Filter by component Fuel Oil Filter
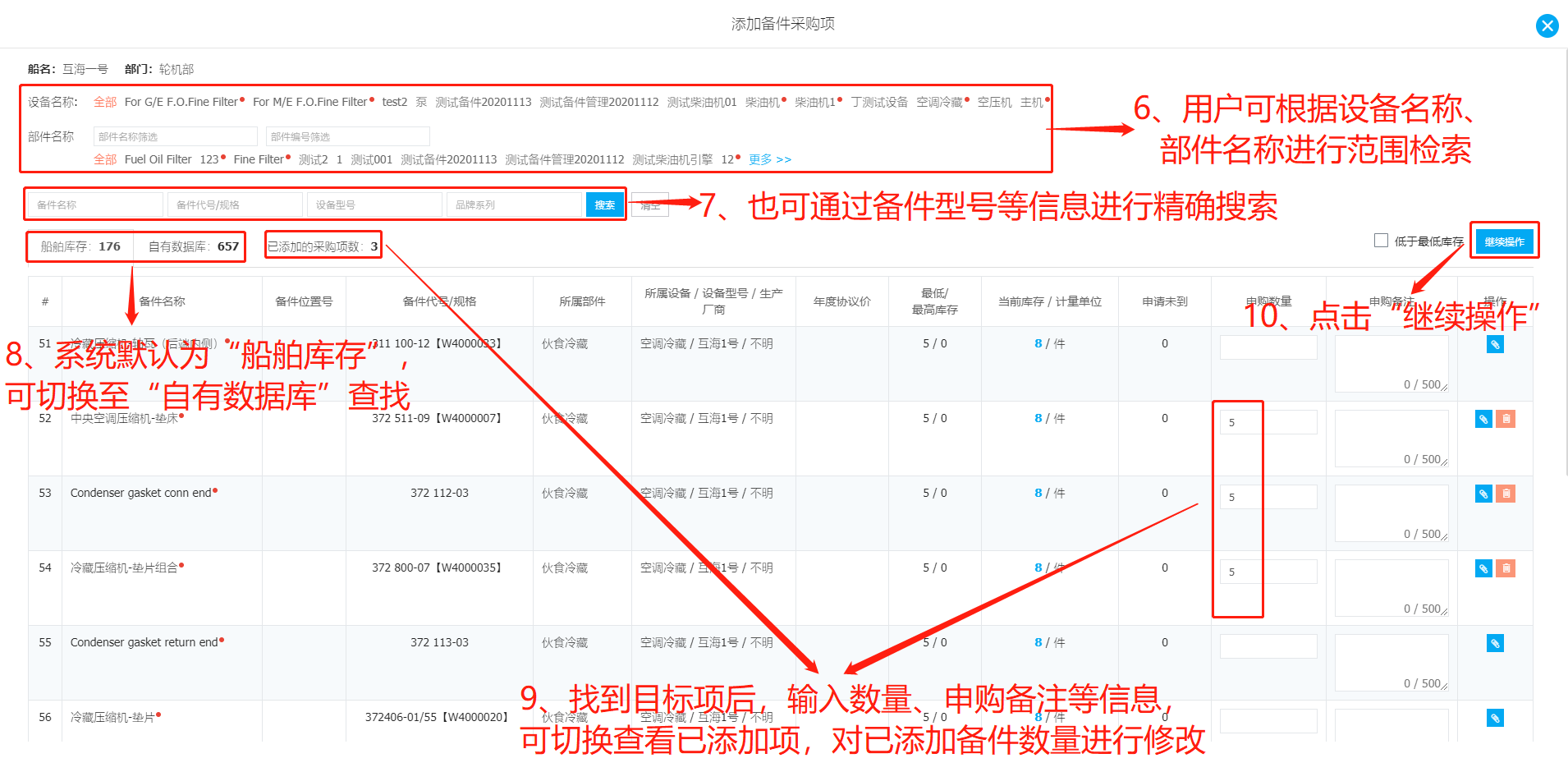Image resolution: width=1568 pixels, height=772 pixels. pyautogui.click(x=158, y=159)
